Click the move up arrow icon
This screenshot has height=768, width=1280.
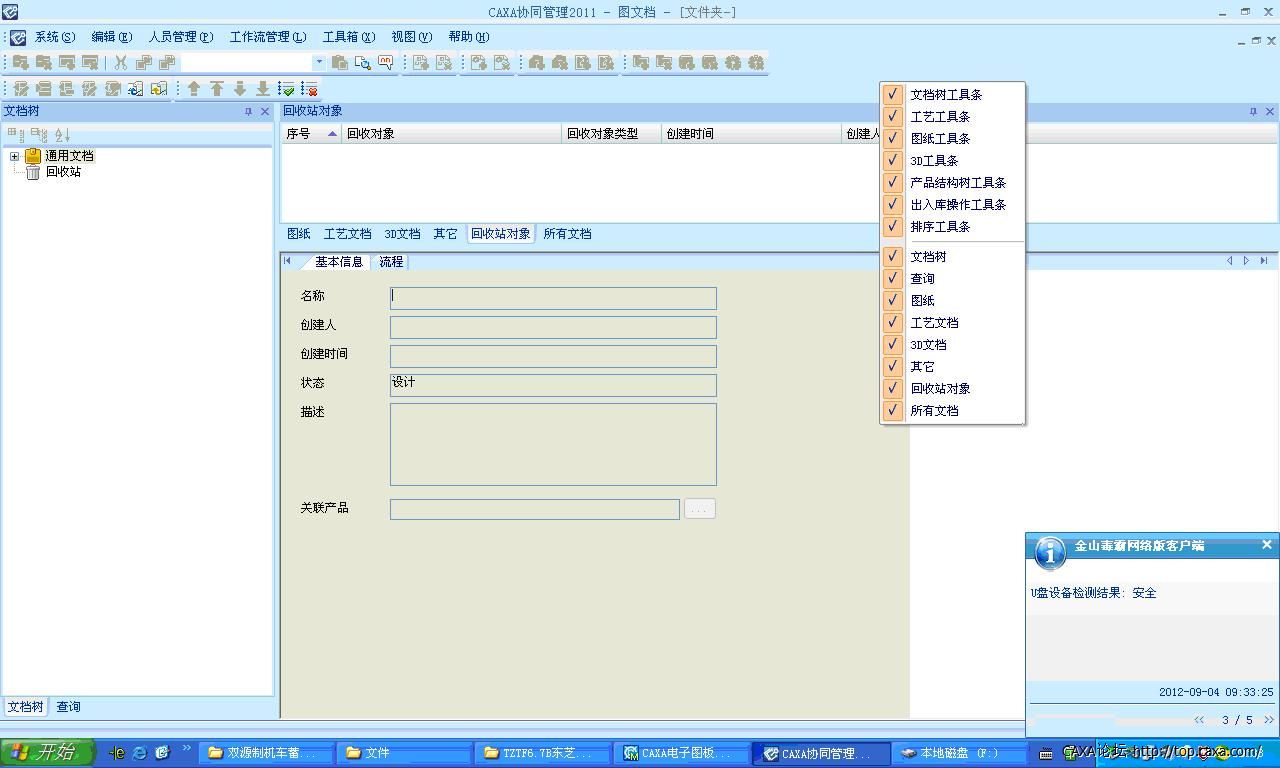pos(194,89)
